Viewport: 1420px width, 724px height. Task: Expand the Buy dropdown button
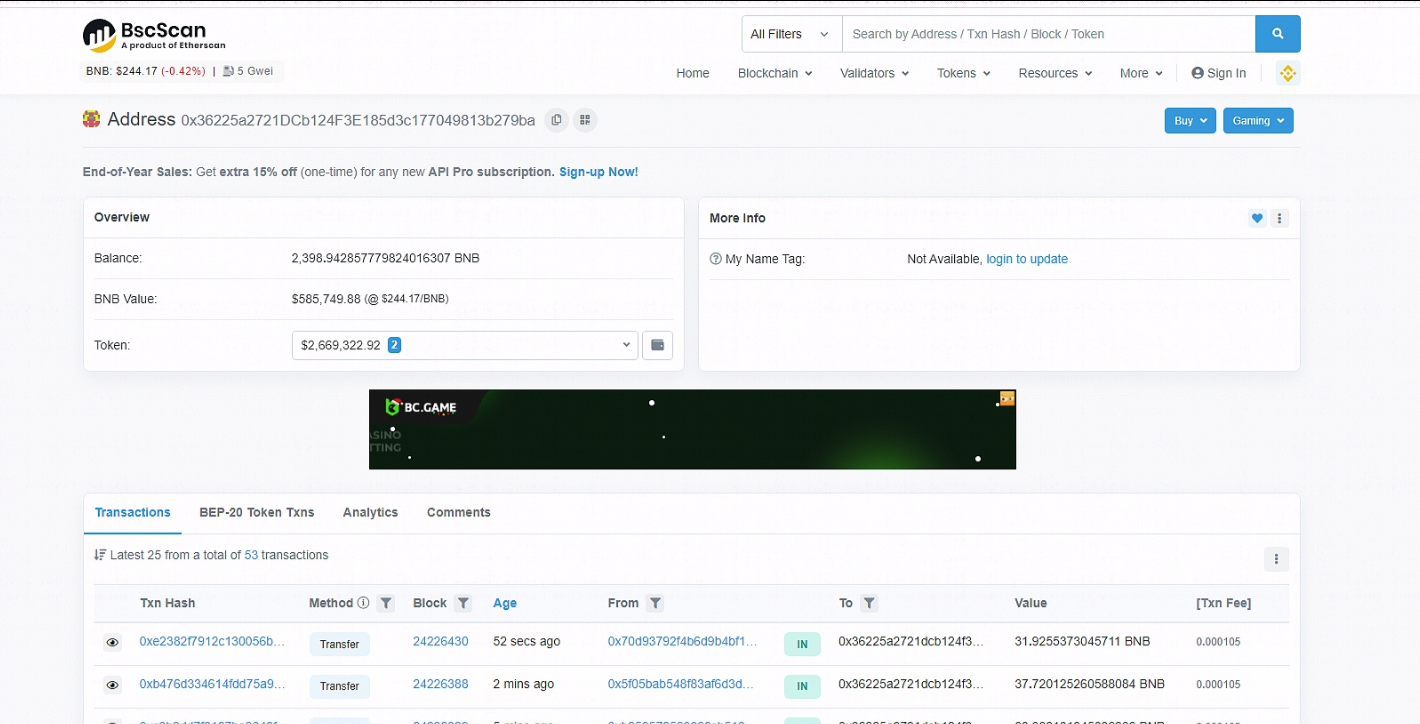pyautogui.click(x=1190, y=120)
